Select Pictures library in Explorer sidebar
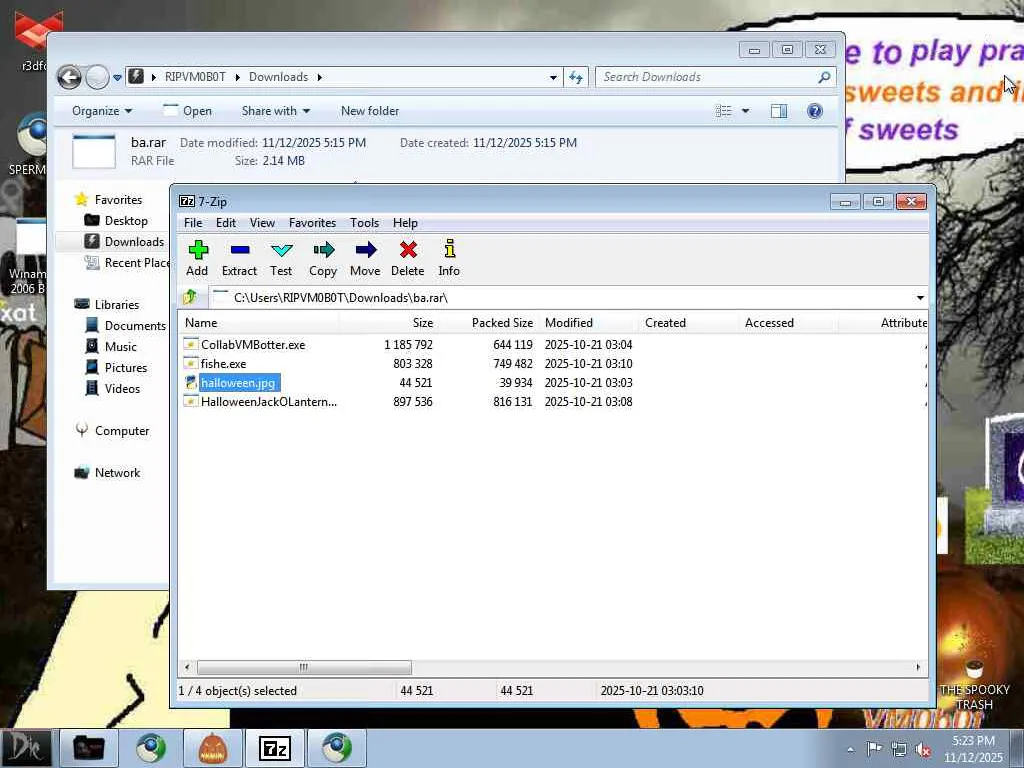Viewport: 1024px width, 768px height. [126, 368]
